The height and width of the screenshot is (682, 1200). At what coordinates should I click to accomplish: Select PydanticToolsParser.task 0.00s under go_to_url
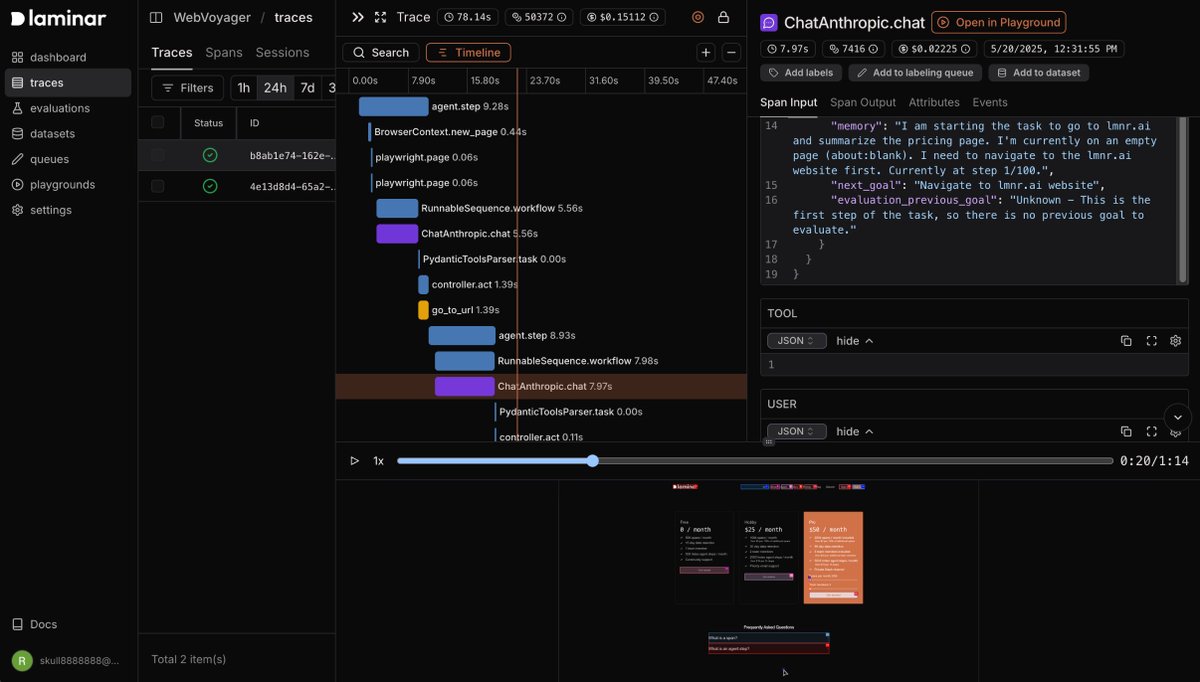coord(494,259)
